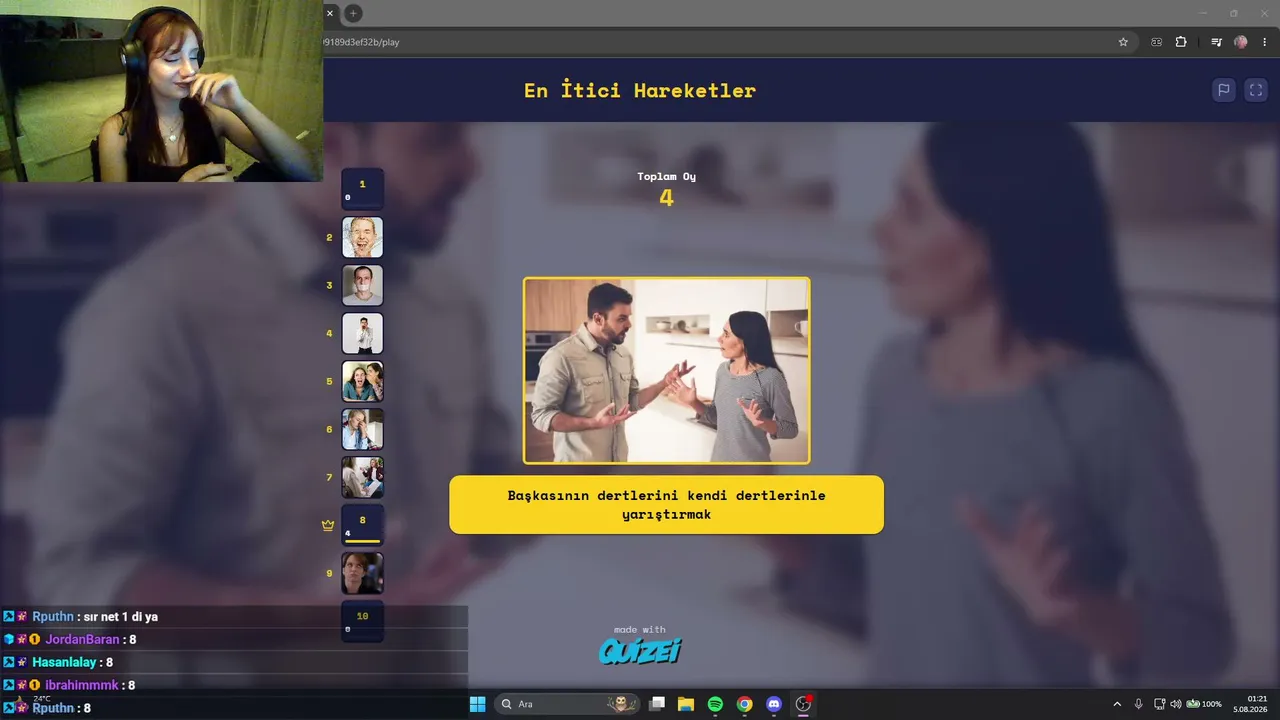
Task: Click the microphone icon in system tray
Action: pos(1138,704)
